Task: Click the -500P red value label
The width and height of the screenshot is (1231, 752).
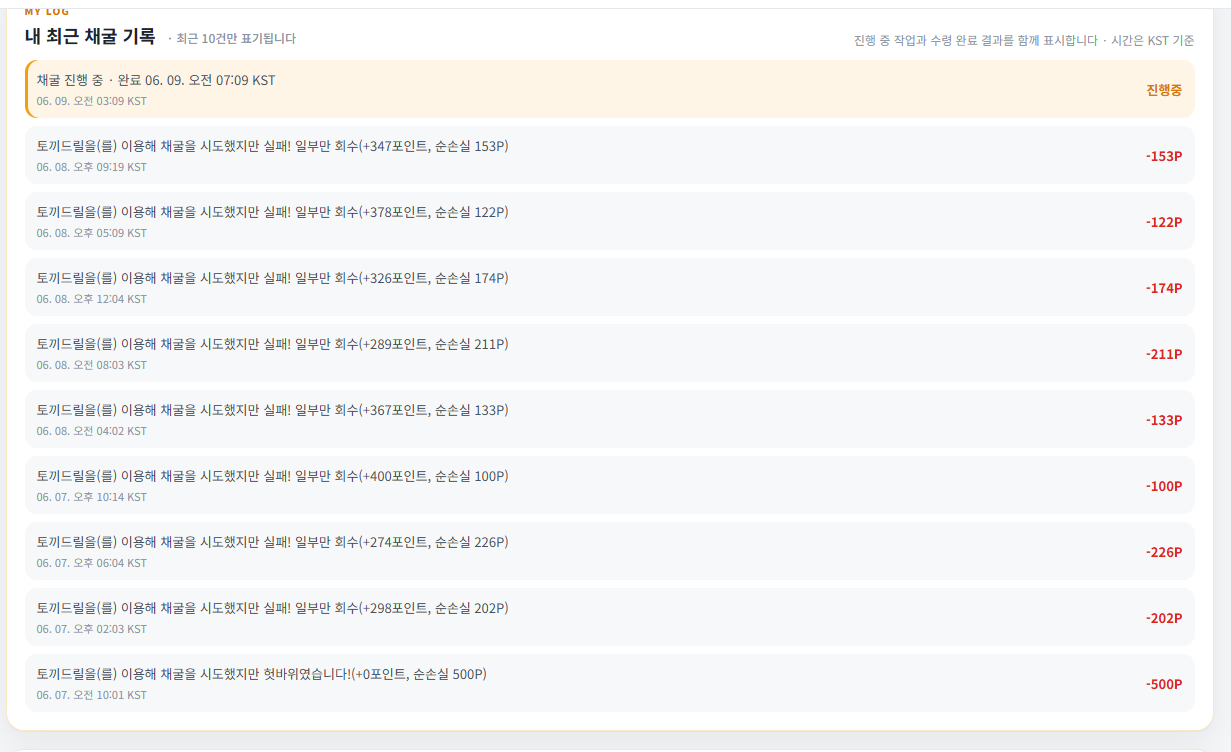Action: [x=1164, y=685]
